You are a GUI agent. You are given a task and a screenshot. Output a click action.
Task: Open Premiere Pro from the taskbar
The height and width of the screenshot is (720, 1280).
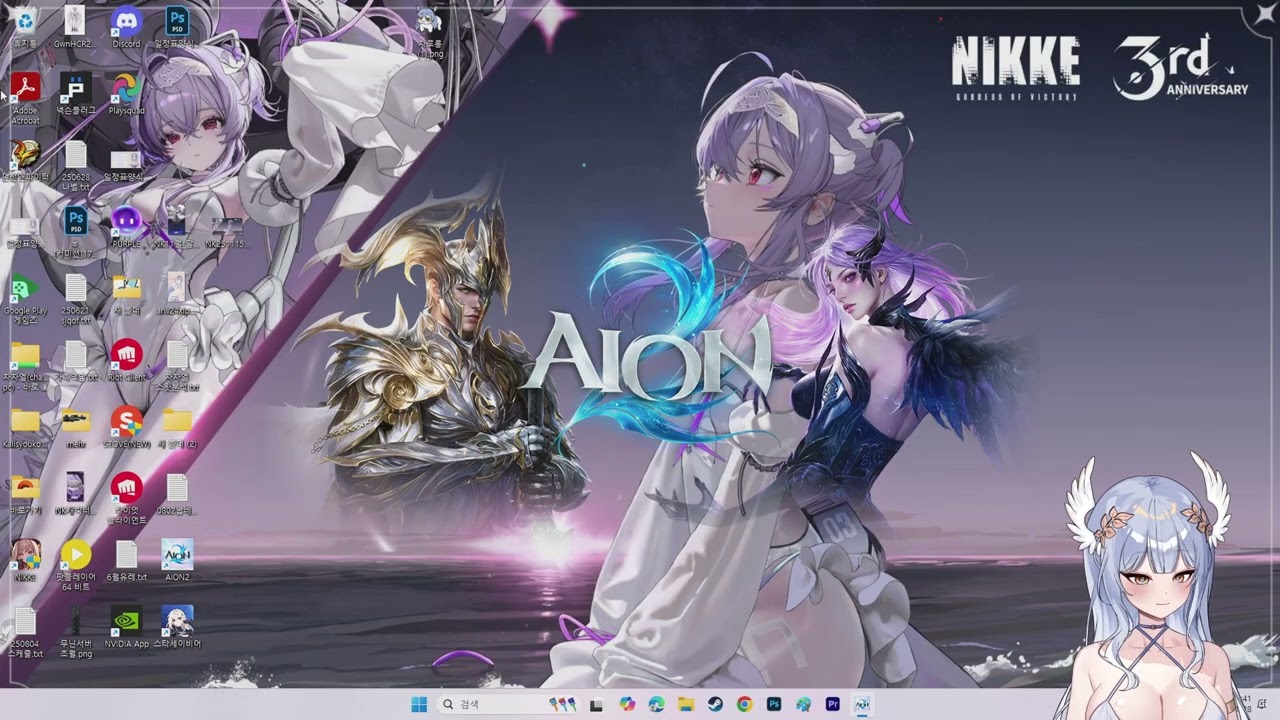click(x=832, y=704)
